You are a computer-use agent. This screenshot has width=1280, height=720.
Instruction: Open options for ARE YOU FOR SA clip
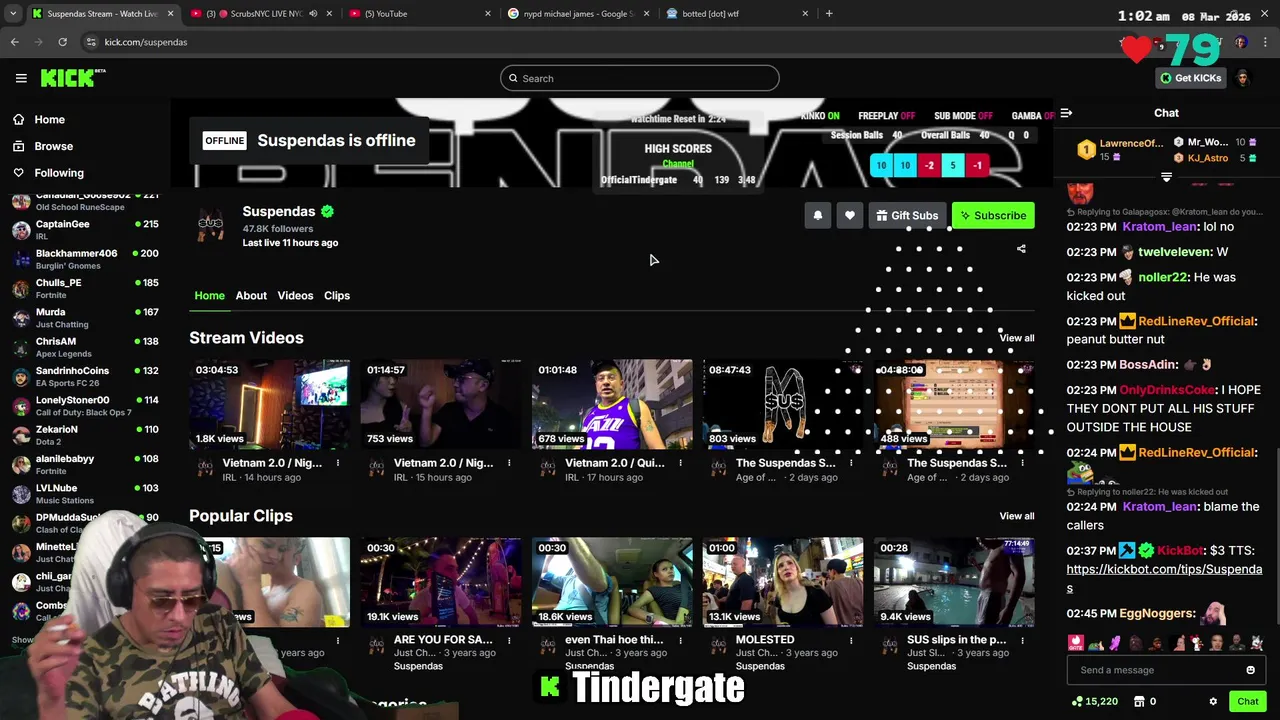[509, 640]
